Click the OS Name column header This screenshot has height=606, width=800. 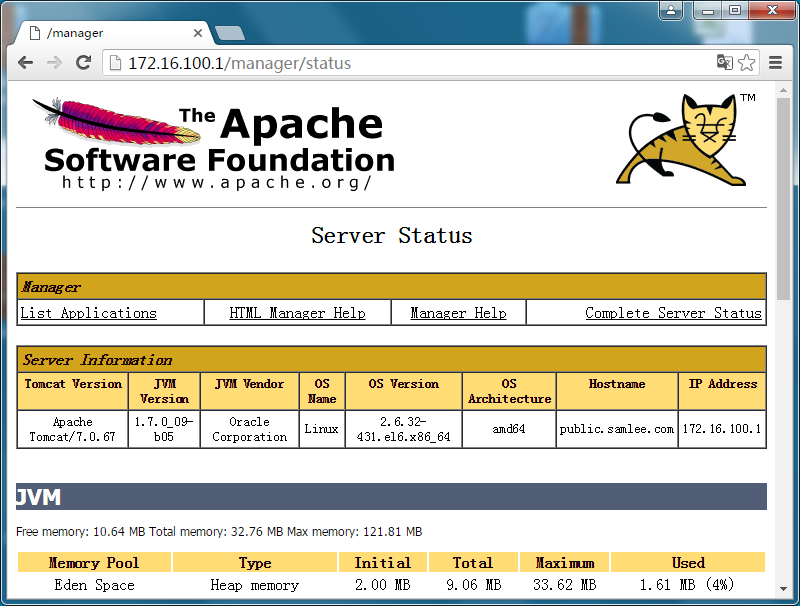[322, 391]
